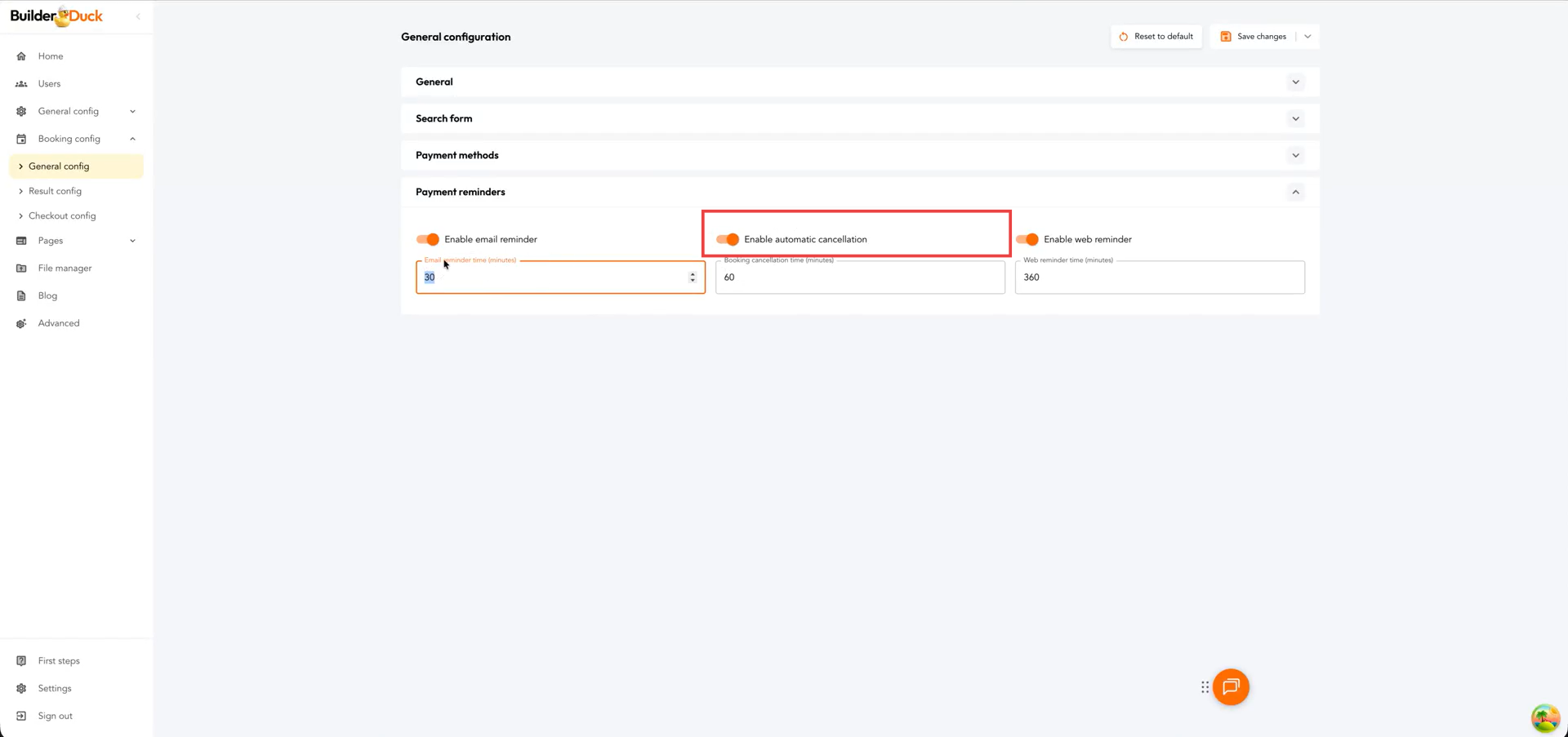Open the orange chat bubble widget
1568x737 pixels.
1231,687
